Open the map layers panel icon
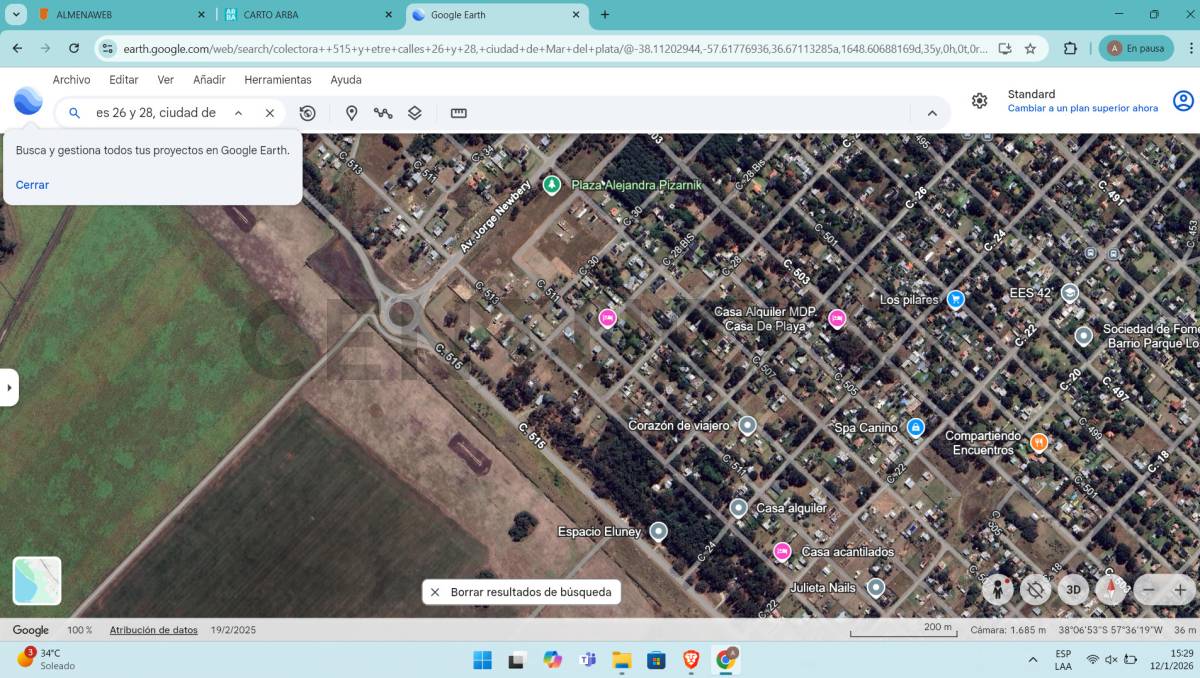1200x678 pixels. [x=415, y=113]
